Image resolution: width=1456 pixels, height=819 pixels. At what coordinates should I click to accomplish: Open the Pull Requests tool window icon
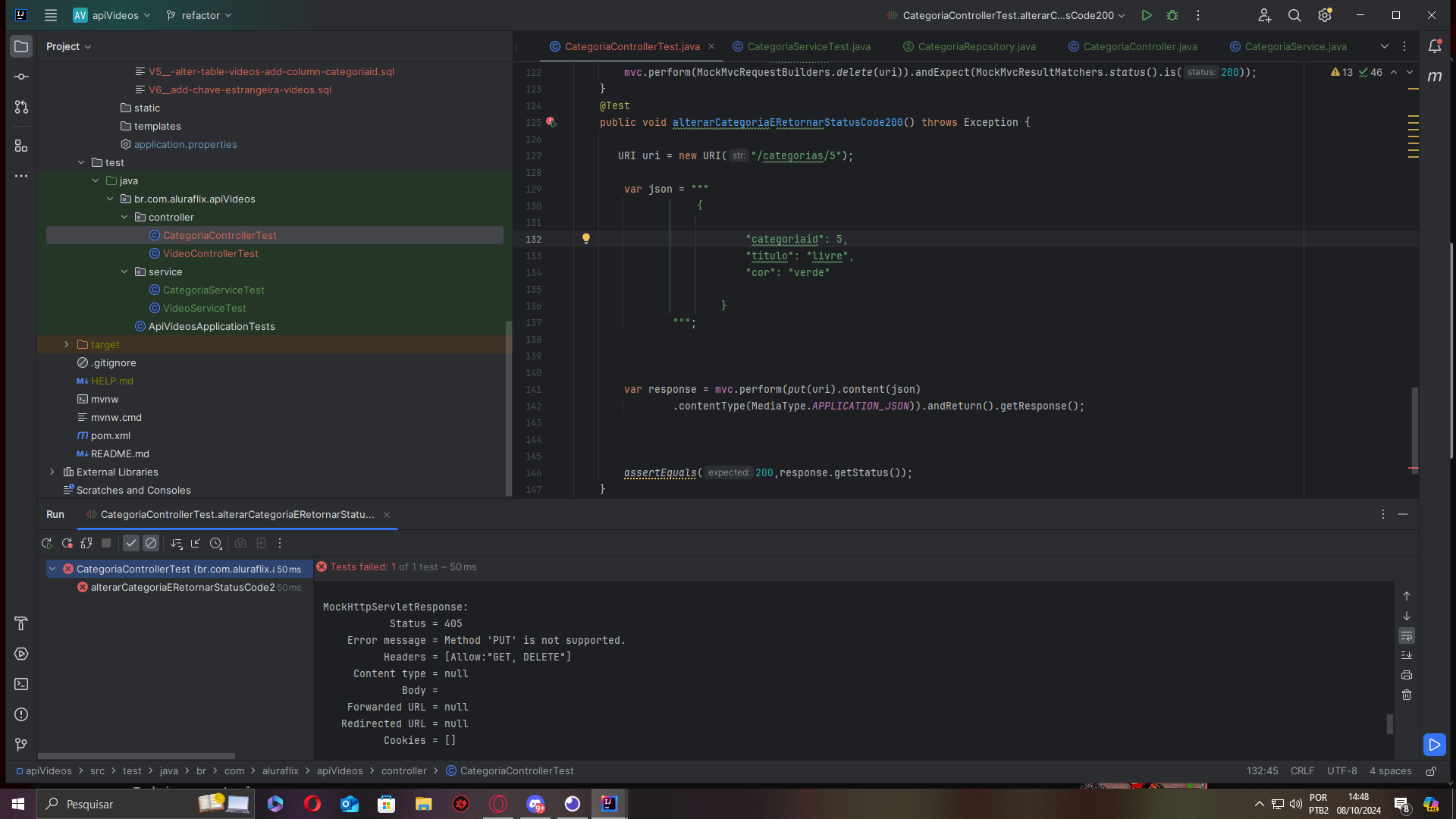[x=21, y=108]
